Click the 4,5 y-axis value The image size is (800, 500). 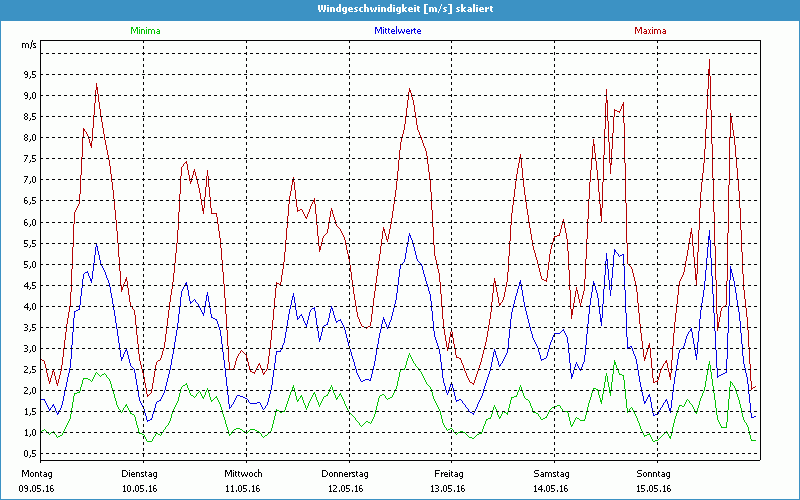(30, 285)
